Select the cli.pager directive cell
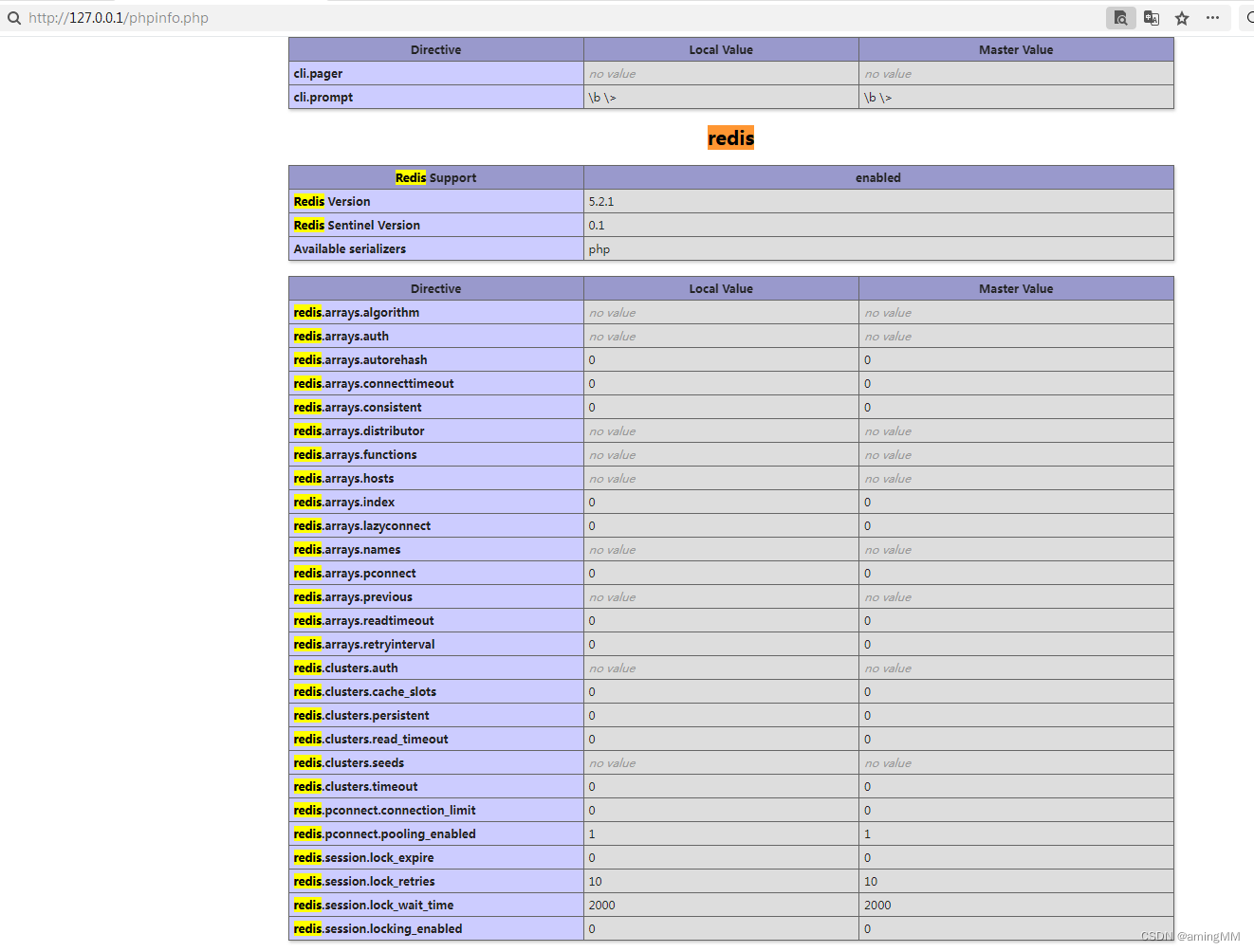This screenshot has height=952, width=1254. 436,74
